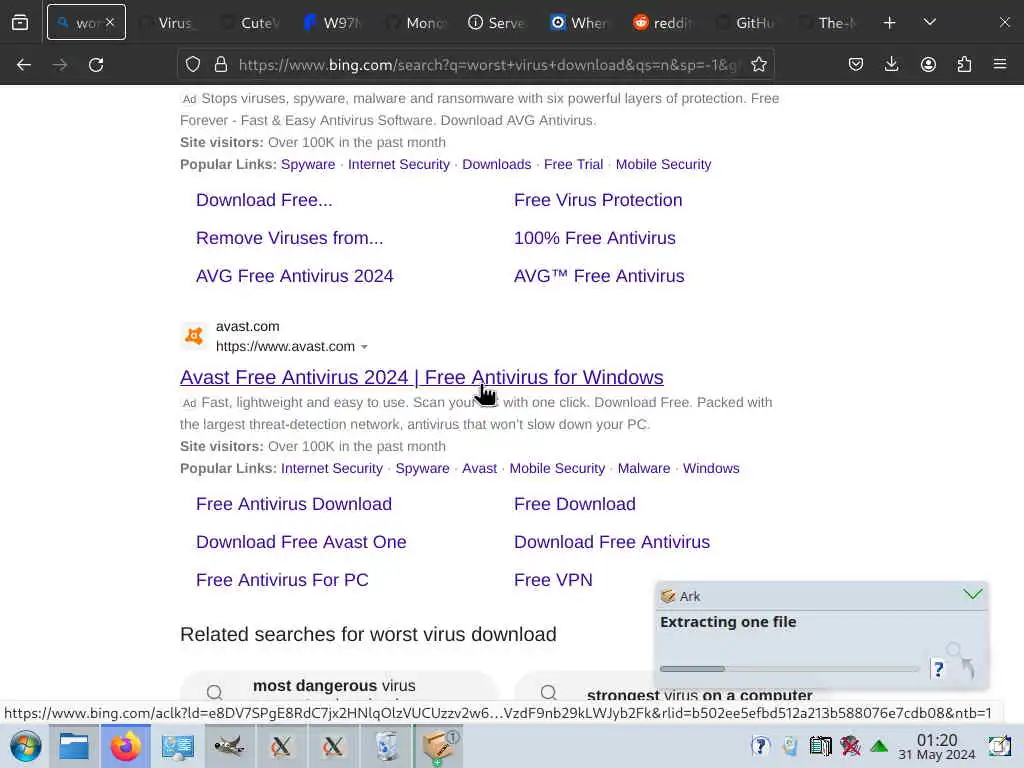Open the 100% Free Antivirus link
1024x768 pixels.
pos(594,238)
